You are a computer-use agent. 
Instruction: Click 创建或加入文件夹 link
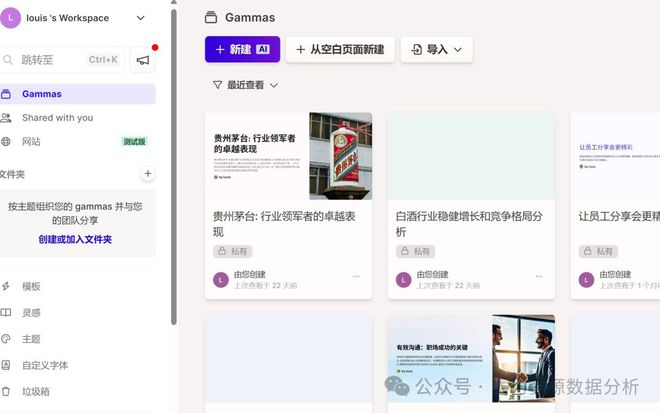pyautogui.click(x=75, y=240)
